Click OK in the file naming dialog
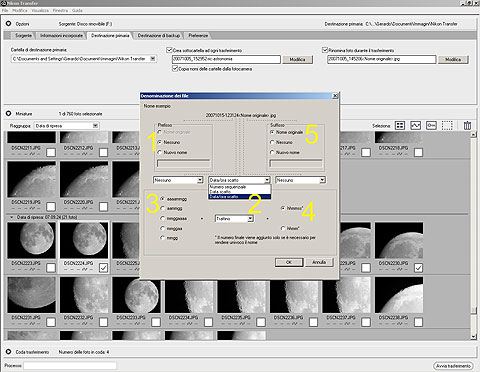The height and width of the screenshot is (372, 480). (289, 262)
